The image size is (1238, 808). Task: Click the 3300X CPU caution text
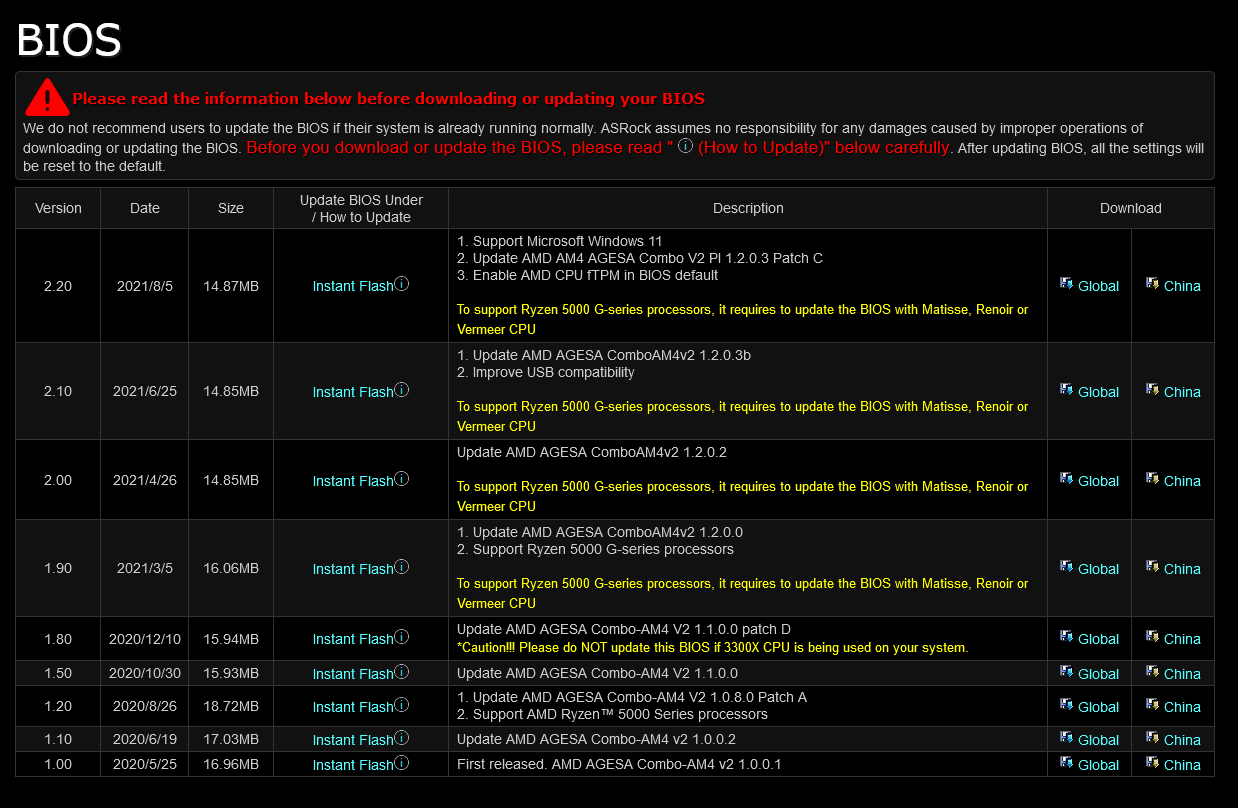(713, 648)
